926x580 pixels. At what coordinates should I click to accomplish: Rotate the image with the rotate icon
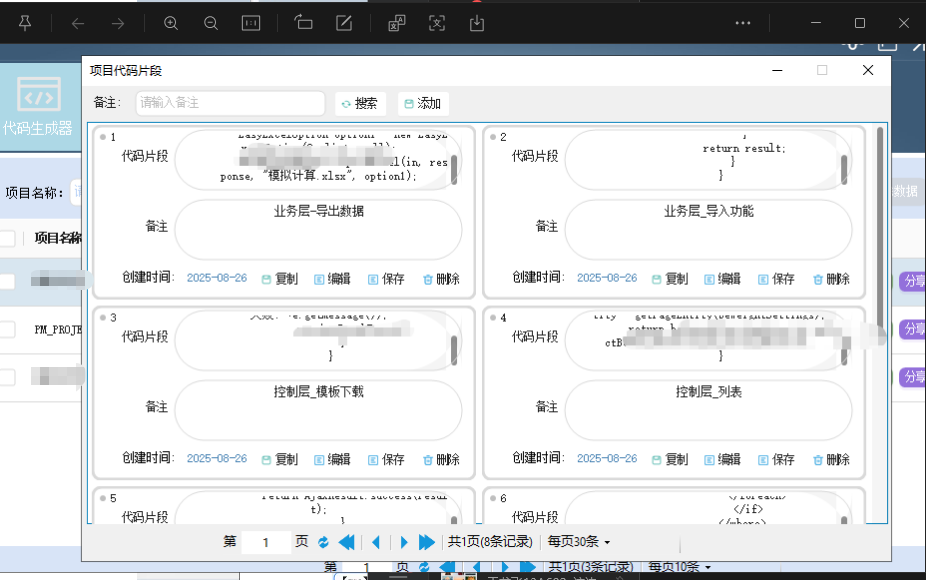pos(304,22)
